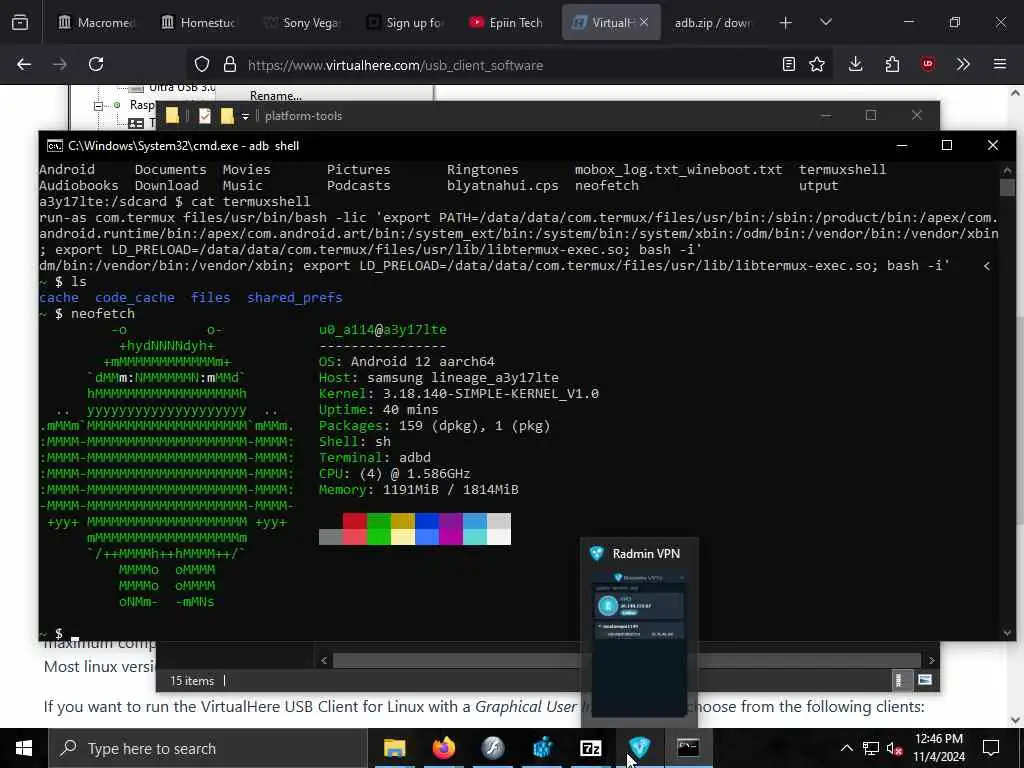Click the Type here to search box
This screenshot has height=768, width=1024.
(x=208, y=748)
